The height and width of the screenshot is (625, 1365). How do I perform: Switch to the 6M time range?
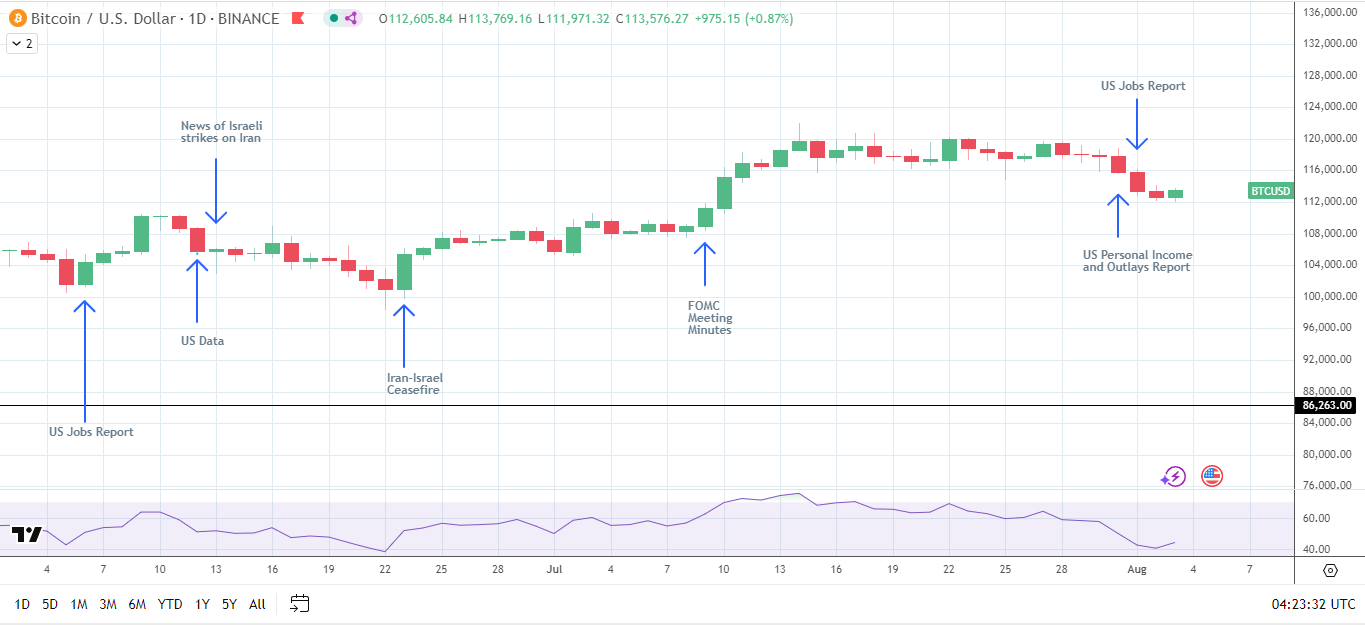point(138,604)
